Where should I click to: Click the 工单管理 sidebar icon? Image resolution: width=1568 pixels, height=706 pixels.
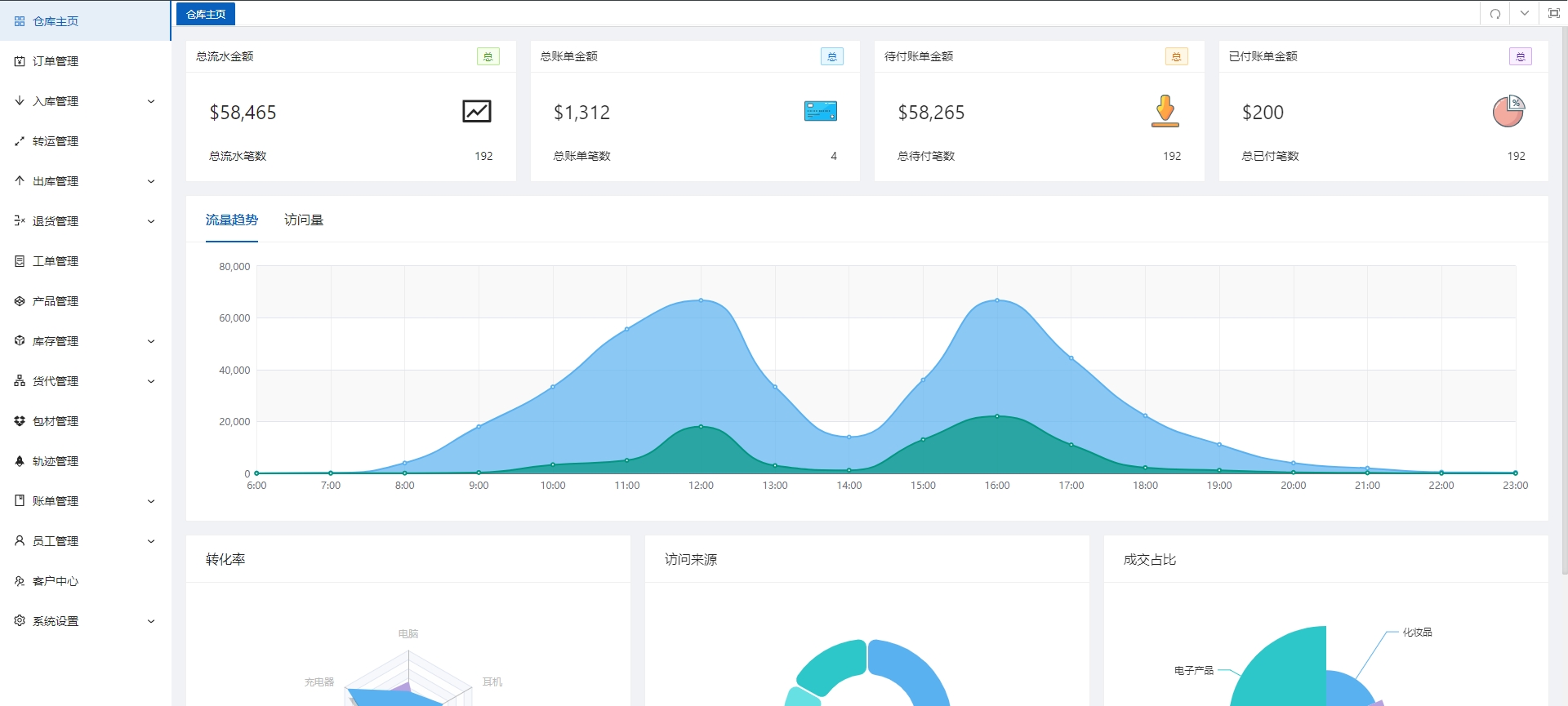click(20, 261)
